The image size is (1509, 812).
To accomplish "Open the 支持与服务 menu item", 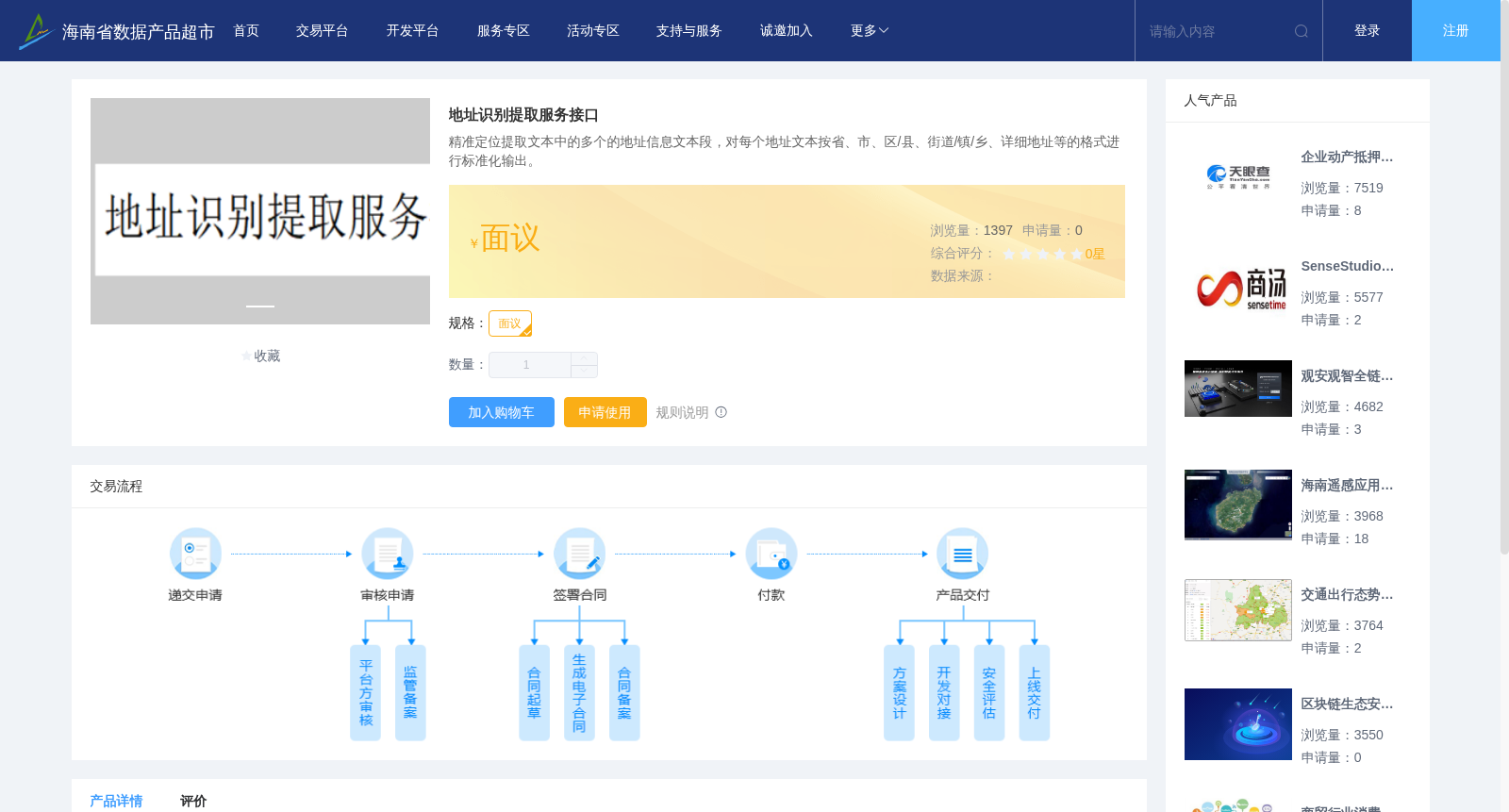I will [689, 31].
